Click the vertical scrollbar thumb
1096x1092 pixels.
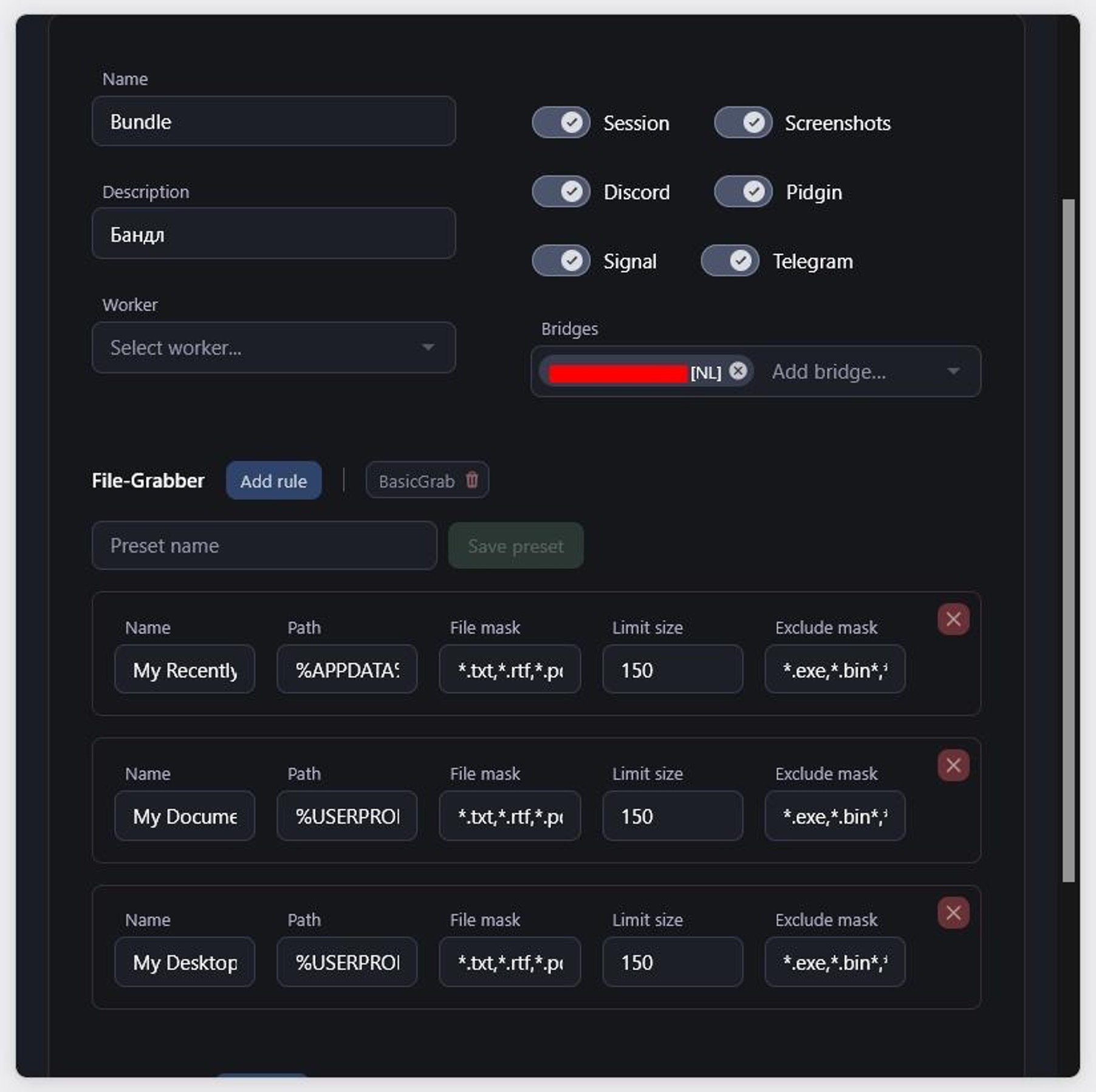(x=1068, y=541)
